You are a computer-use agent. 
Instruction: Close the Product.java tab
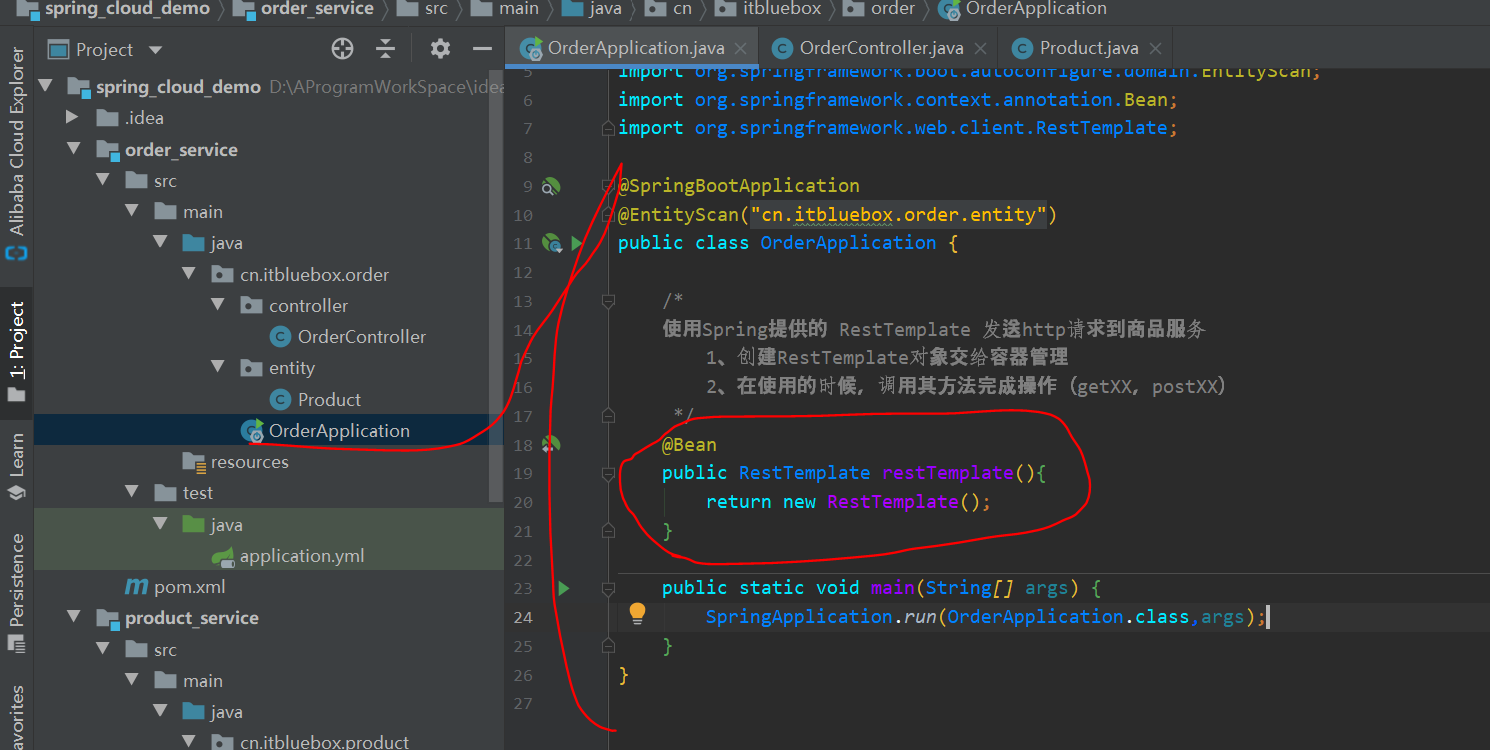coord(1156,49)
